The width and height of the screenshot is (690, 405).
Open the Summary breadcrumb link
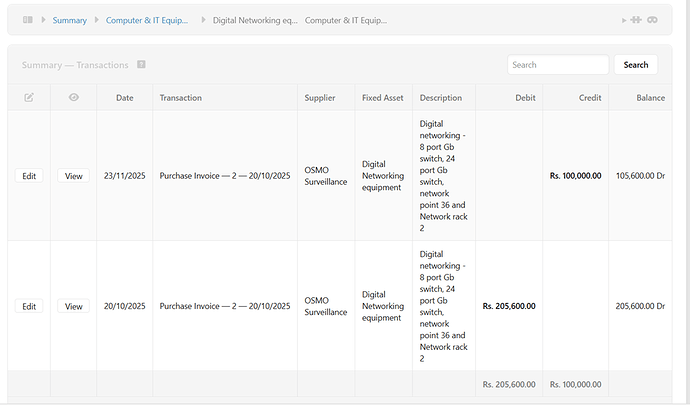point(69,20)
